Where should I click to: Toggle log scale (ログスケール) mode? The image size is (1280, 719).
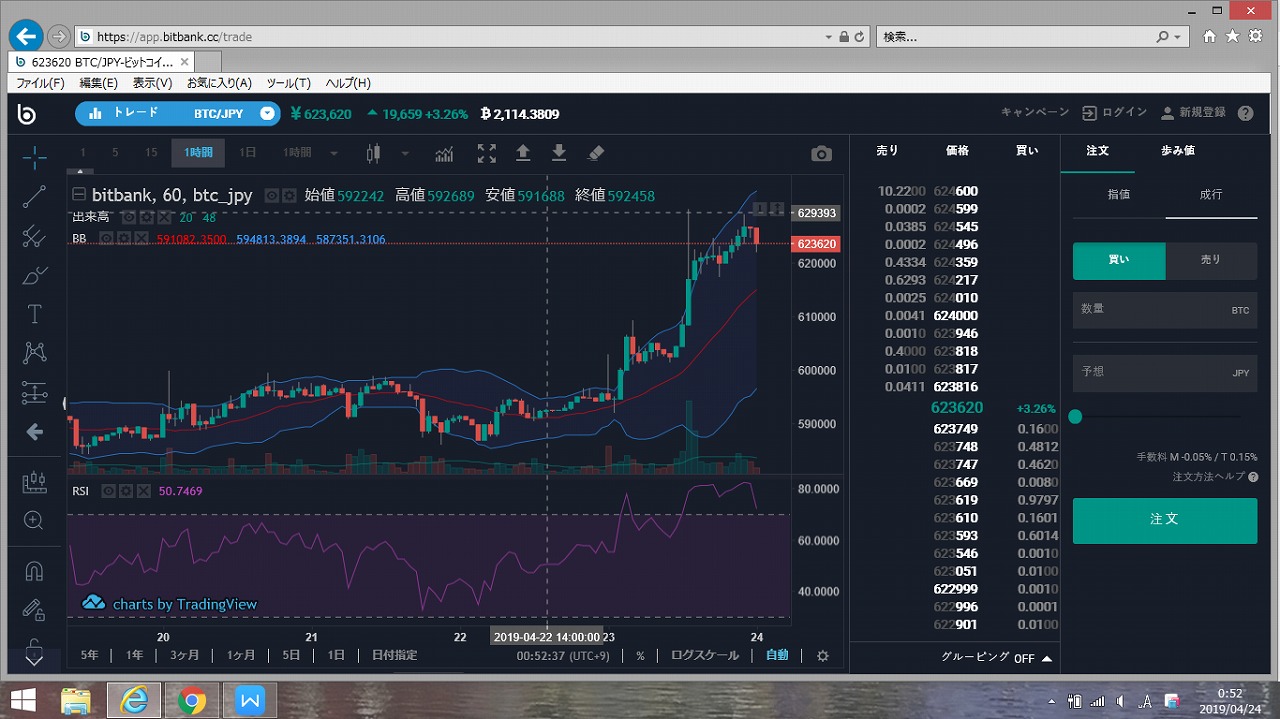click(x=704, y=655)
